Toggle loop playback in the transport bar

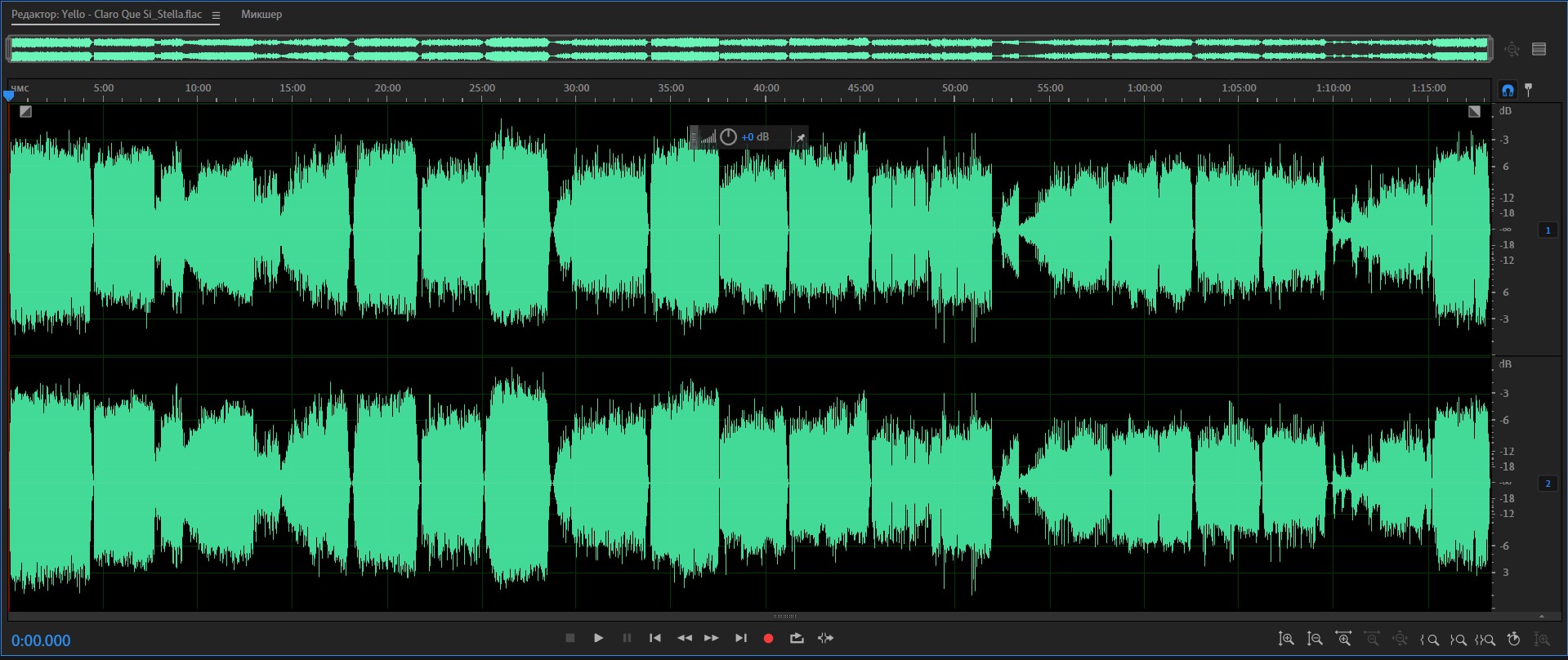[x=797, y=638]
